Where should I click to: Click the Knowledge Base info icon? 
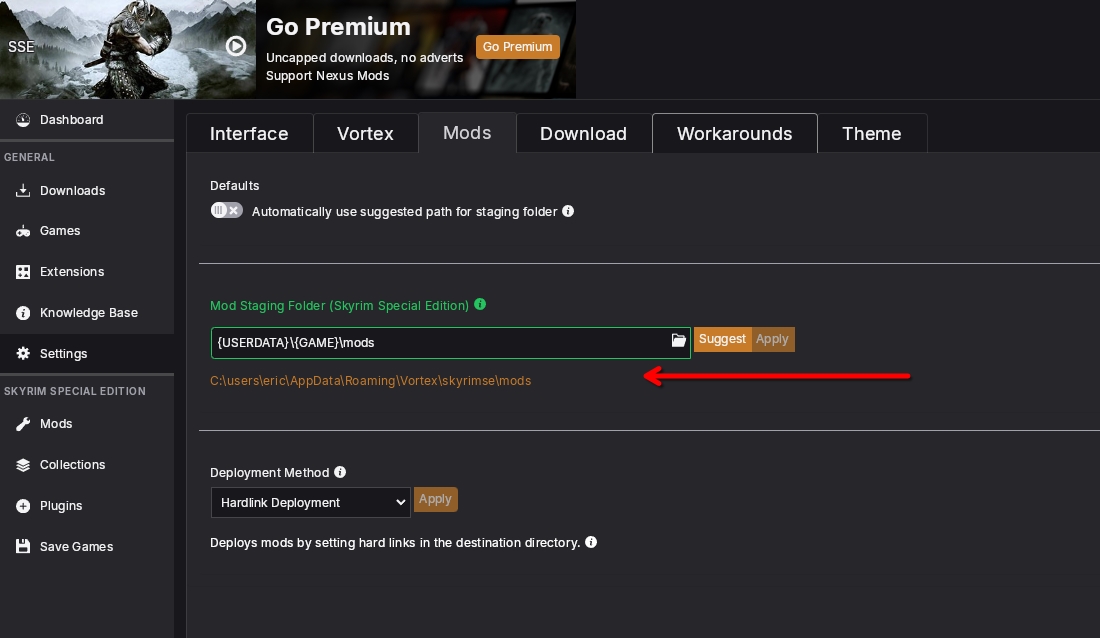point(23,313)
